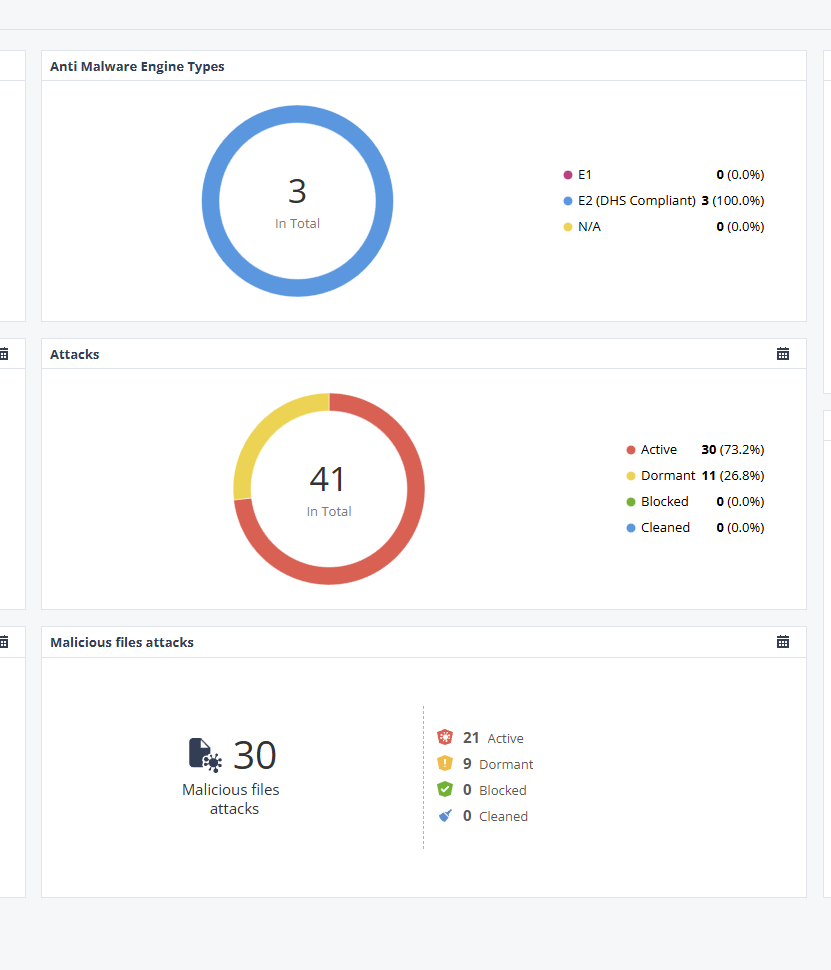Click the "11 (26.8%)" Dormant attacks value
Image resolution: width=831 pixels, height=970 pixels.
coord(733,475)
